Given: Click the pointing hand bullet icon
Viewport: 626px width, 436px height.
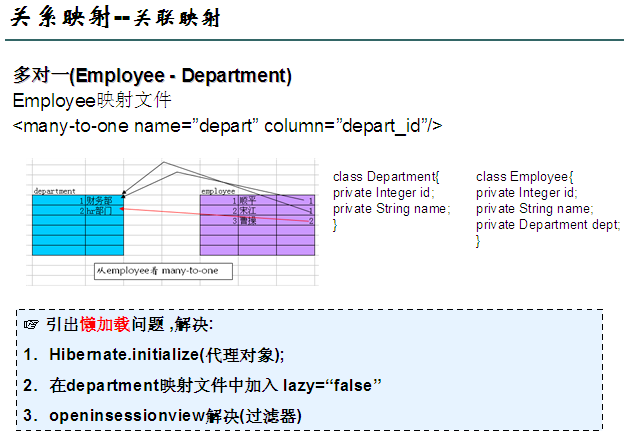Looking at the screenshot, I should pos(31,324).
